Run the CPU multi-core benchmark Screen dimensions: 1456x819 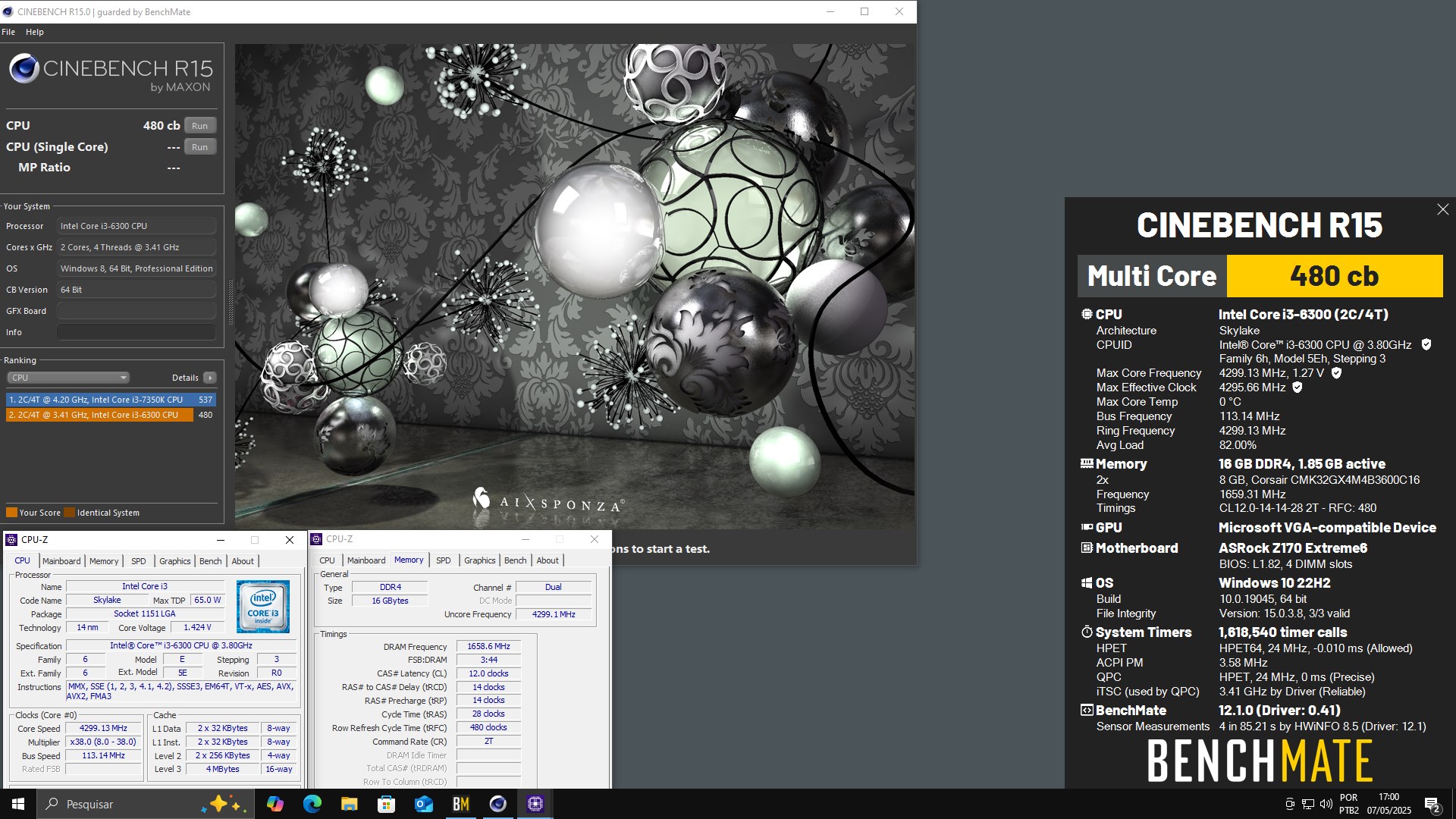click(x=199, y=126)
